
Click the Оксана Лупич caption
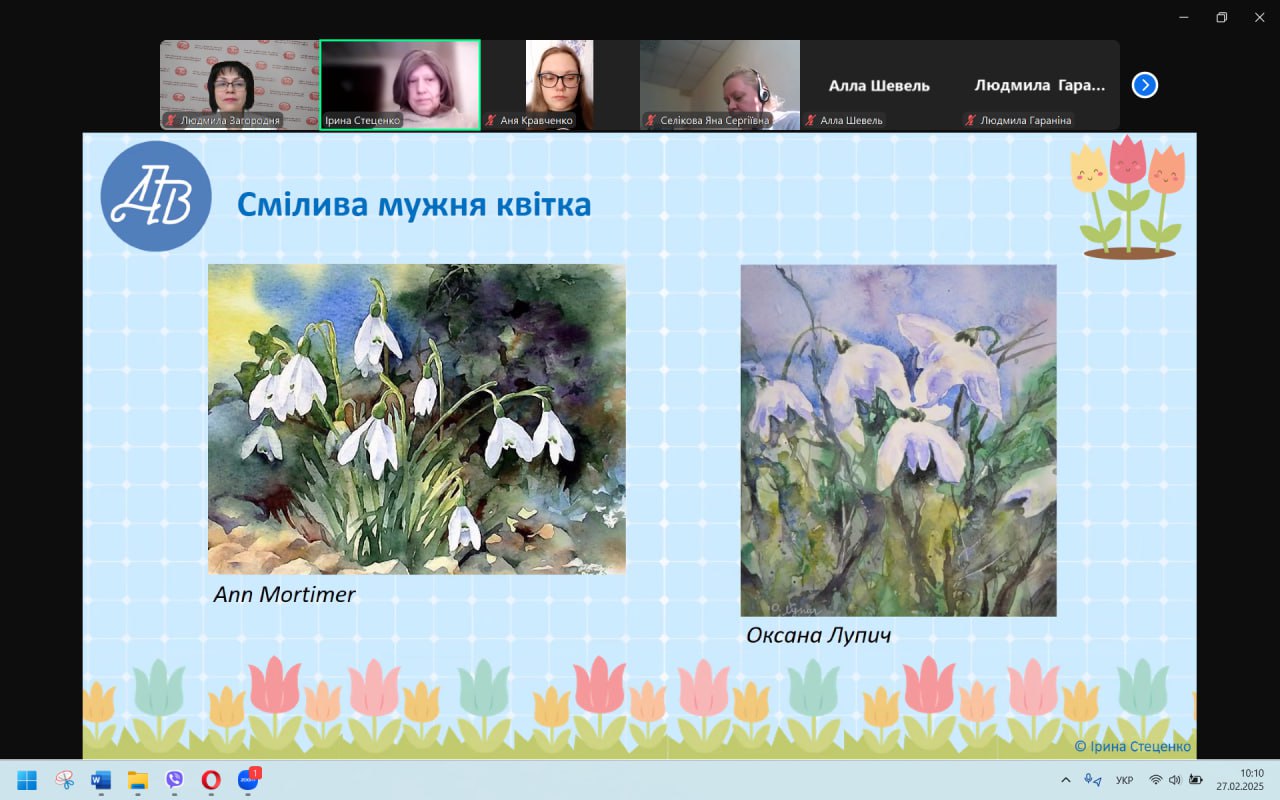tap(818, 636)
